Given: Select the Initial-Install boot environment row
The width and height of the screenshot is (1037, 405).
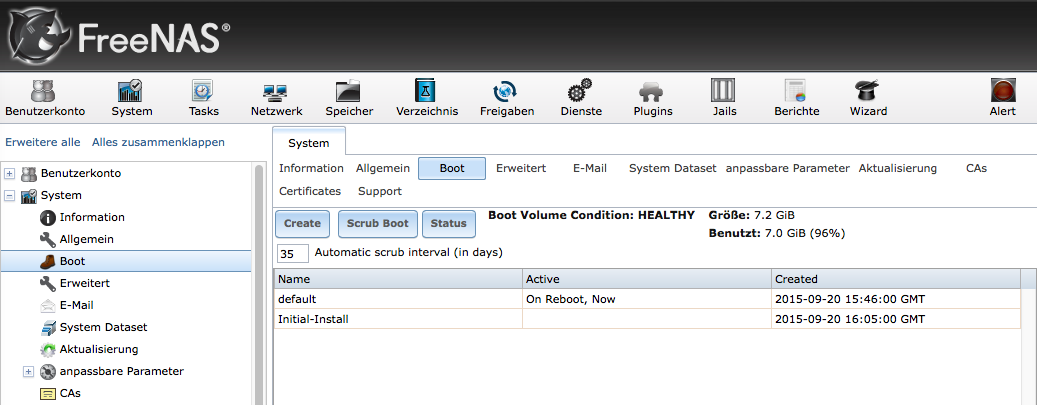Looking at the screenshot, I should (647, 319).
